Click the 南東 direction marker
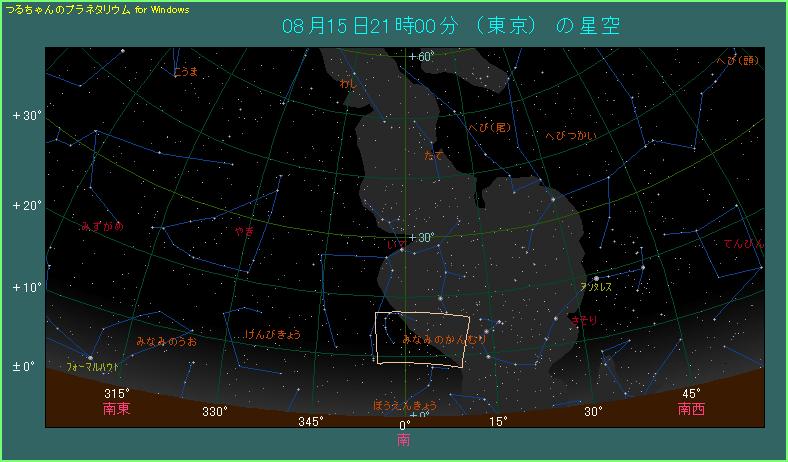 pos(117,409)
